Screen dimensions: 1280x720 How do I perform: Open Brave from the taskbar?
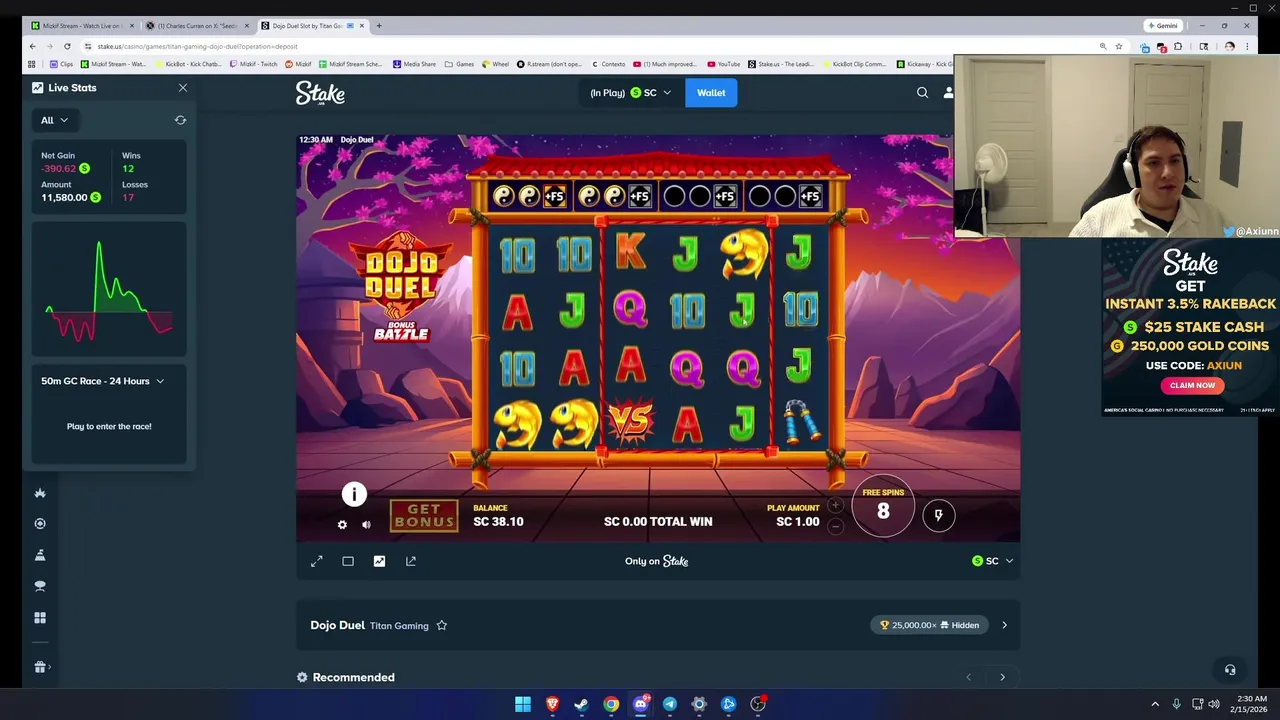click(x=552, y=704)
